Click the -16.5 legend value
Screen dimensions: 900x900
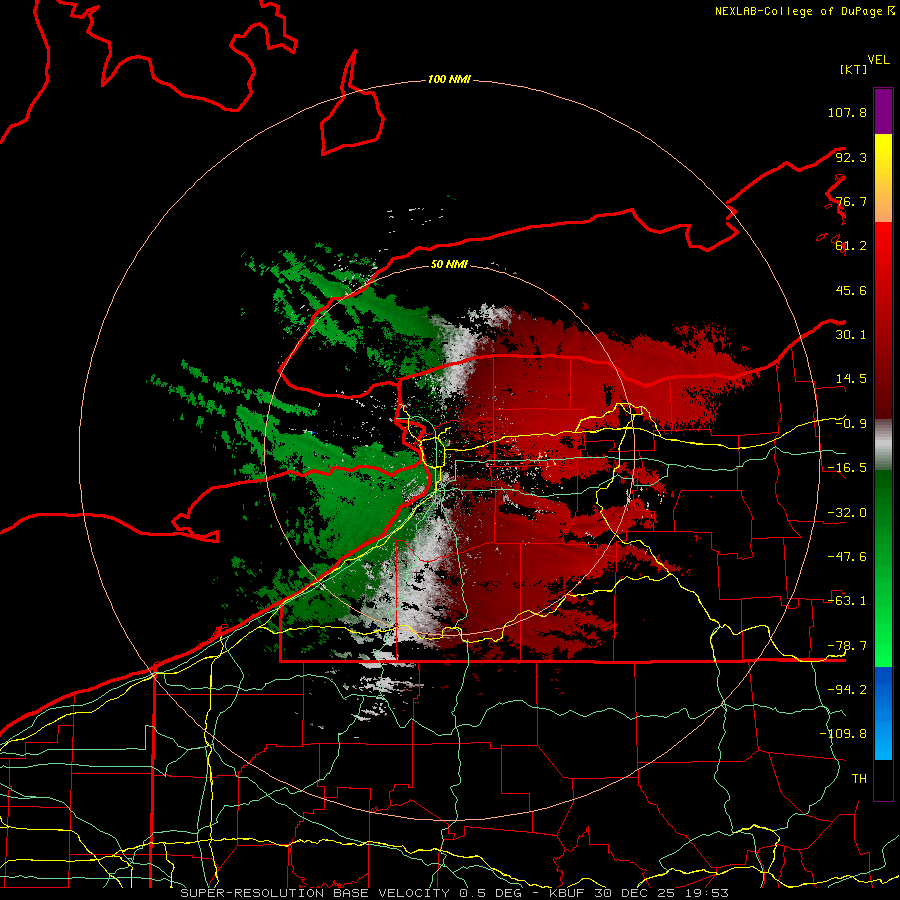[x=847, y=468]
